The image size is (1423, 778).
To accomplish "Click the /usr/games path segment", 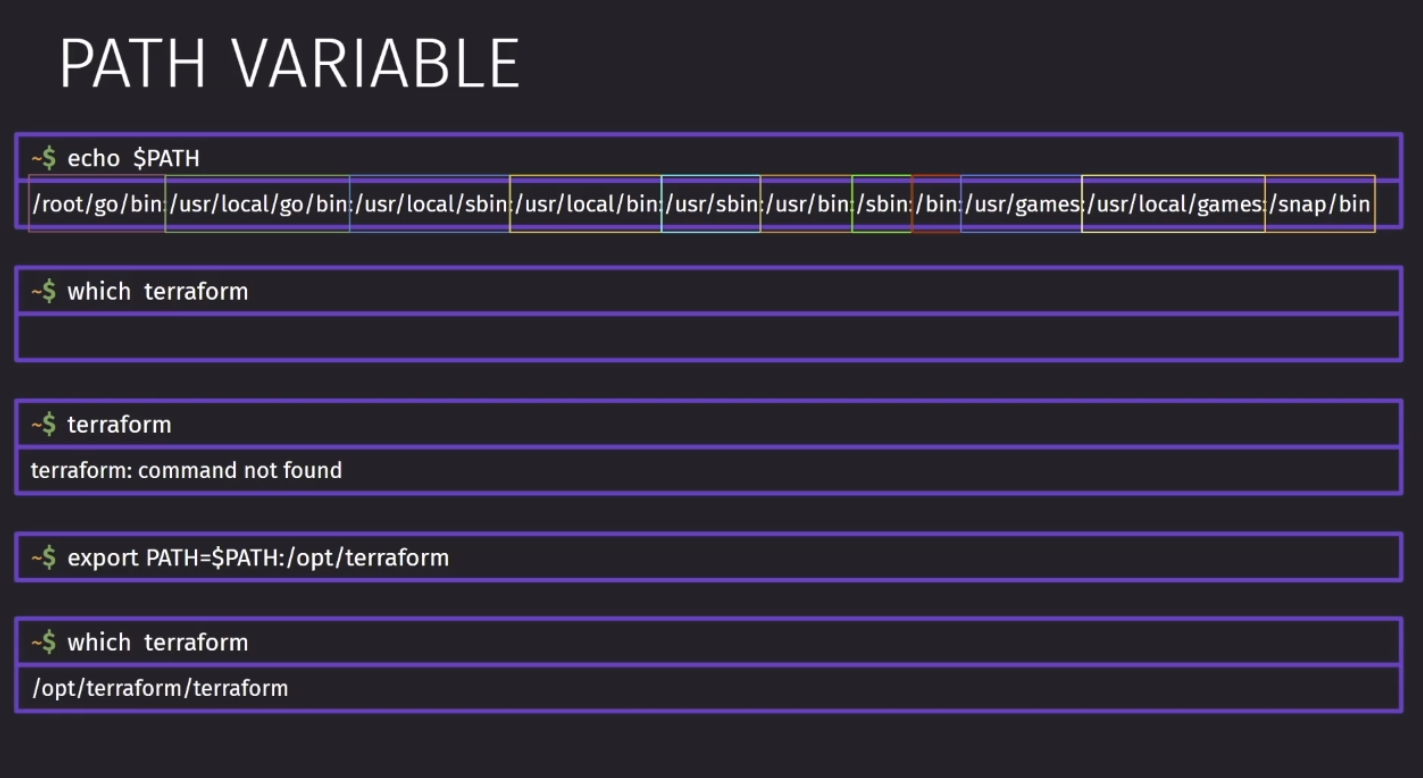I will (x=1022, y=204).
